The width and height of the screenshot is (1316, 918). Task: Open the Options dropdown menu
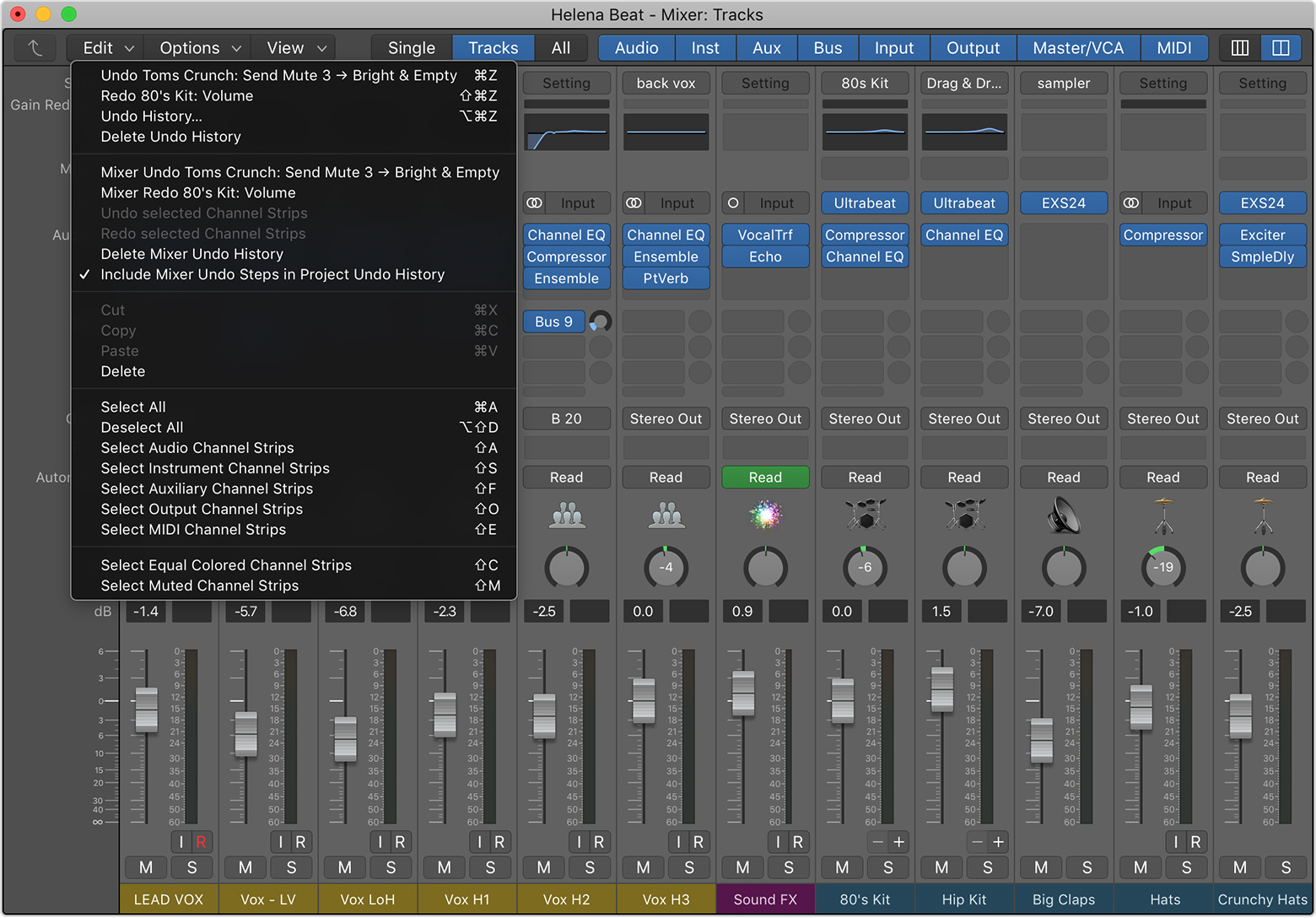pos(199,48)
